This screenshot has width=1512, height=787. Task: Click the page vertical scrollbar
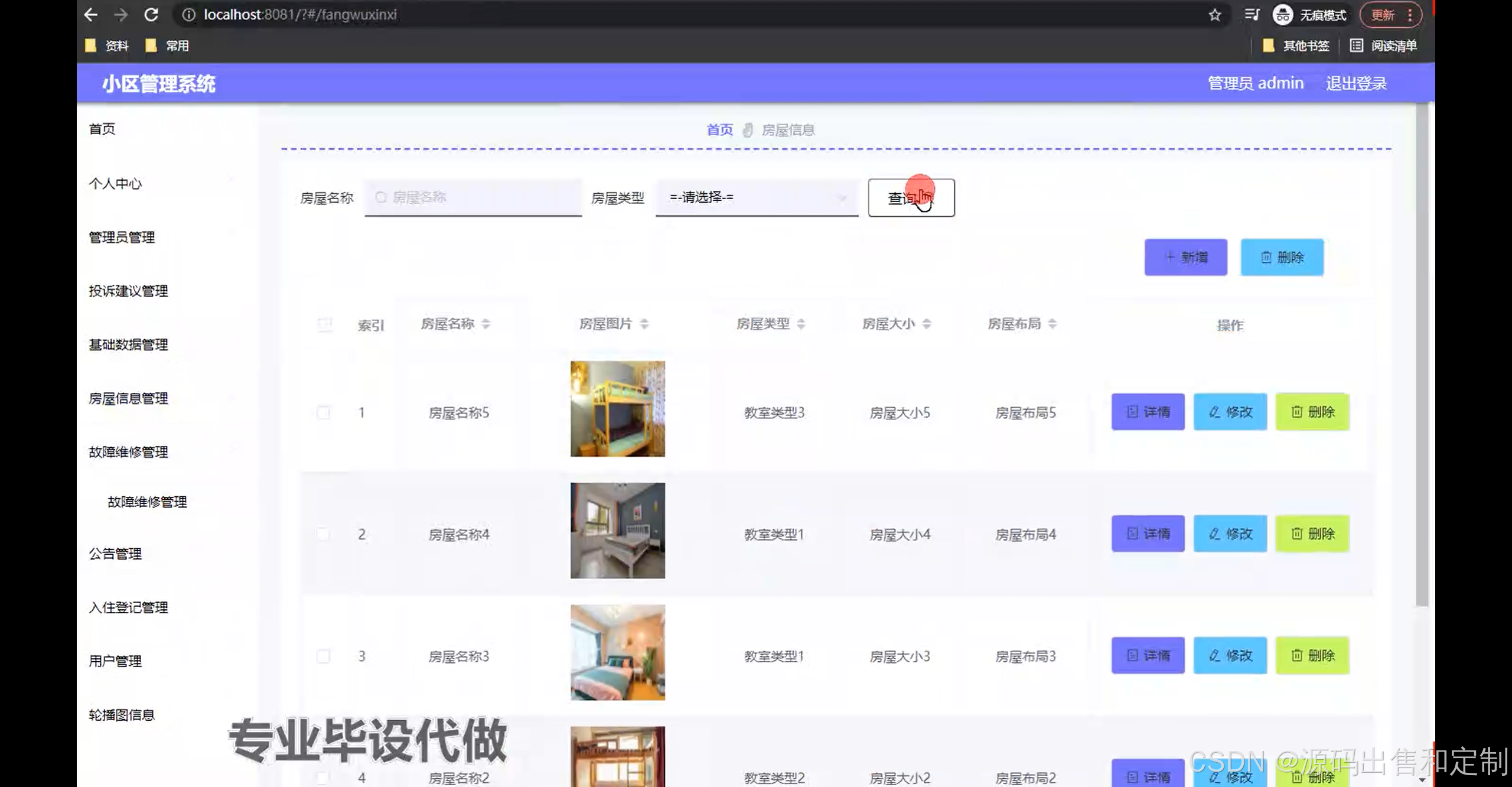tap(1422, 355)
